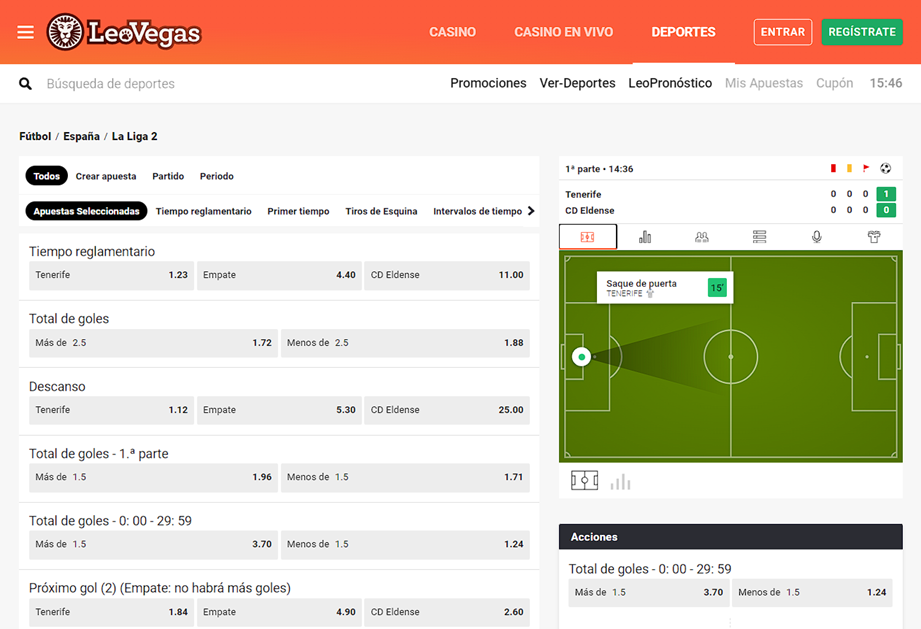Select the Apuestas Seleccionadas filter
Screen dimensions: 921x629
(86, 211)
